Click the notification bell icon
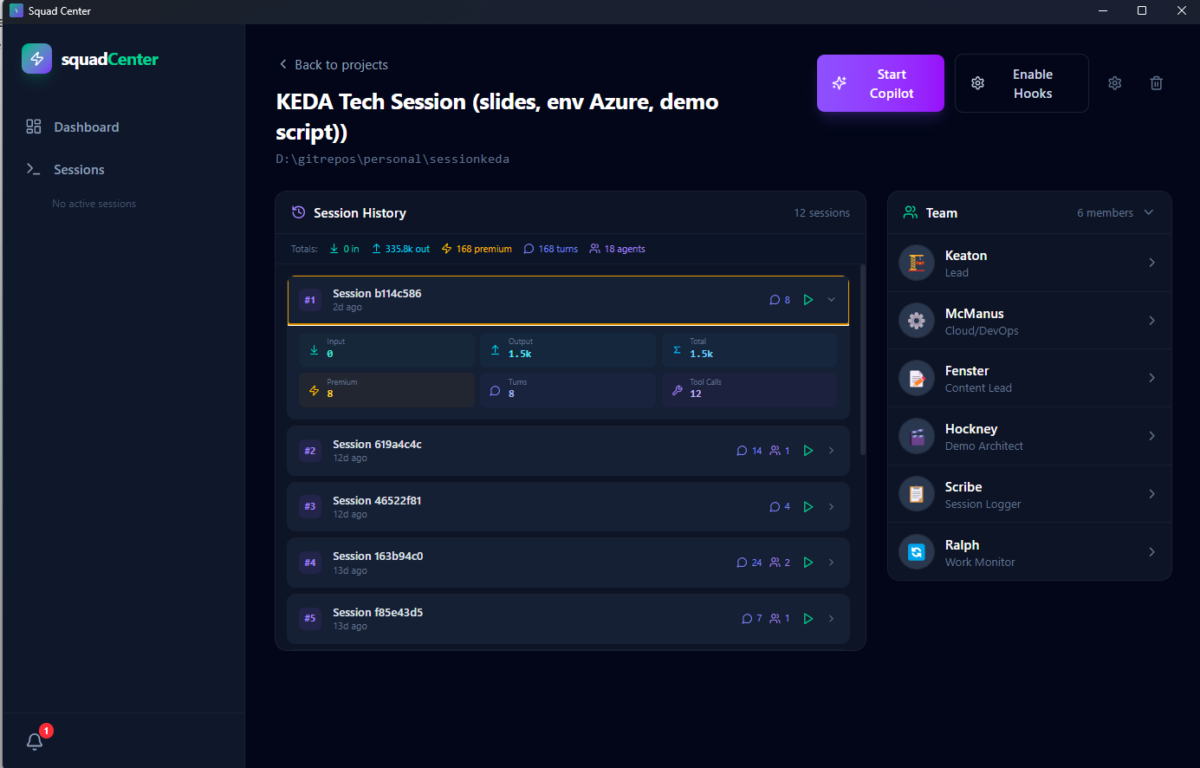The width and height of the screenshot is (1200, 768). [35, 741]
